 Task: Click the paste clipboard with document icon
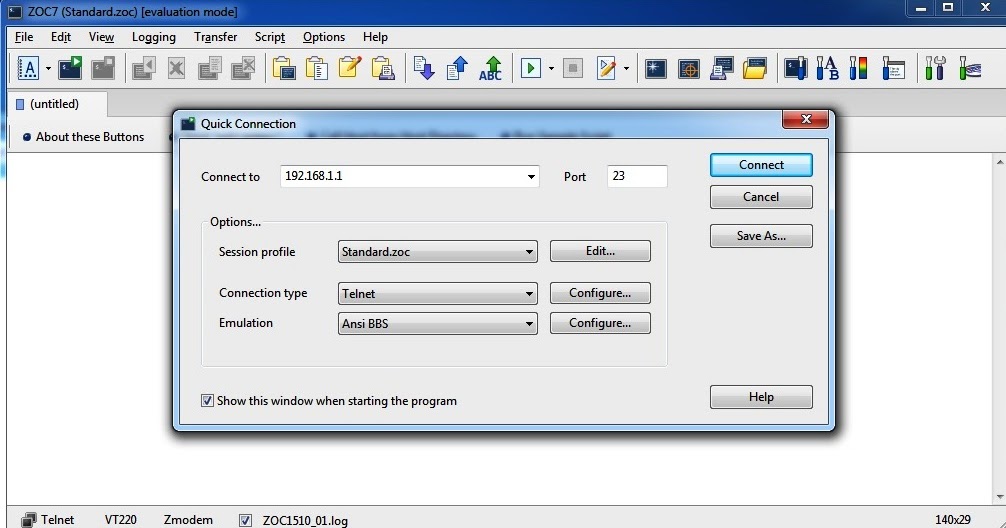pyautogui.click(x=317, y=68)
